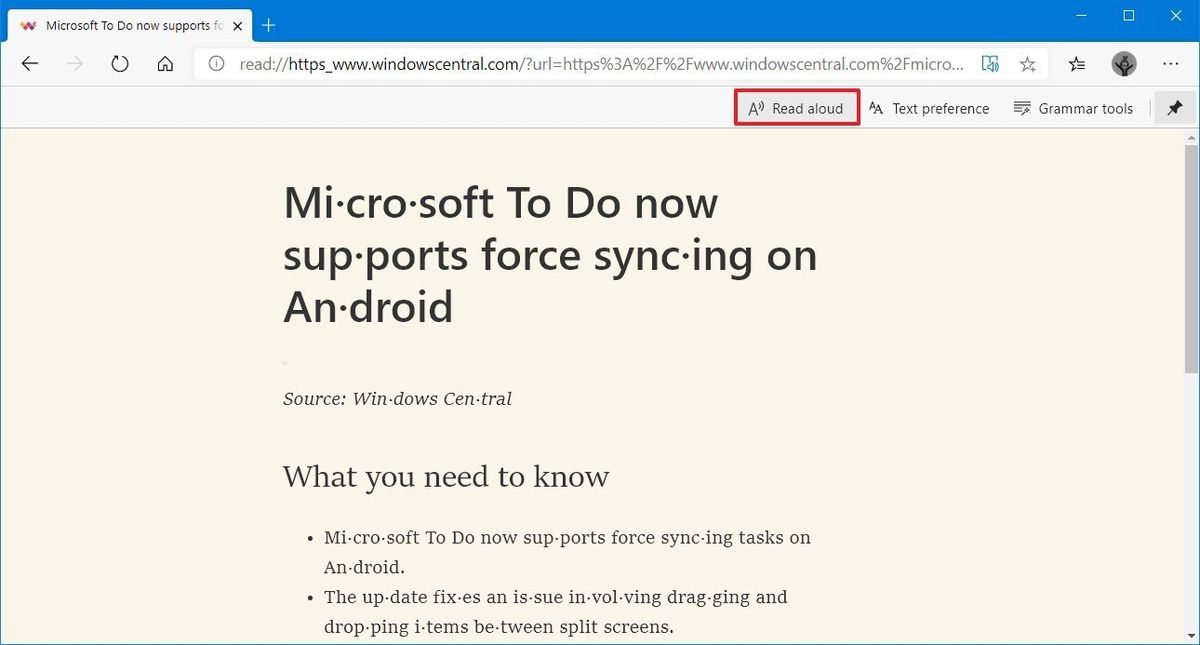Image resolution: width=1200 pixels, height=645 pixels.
Task: Exit the Immersive Reader view
Action: pyautogui.click(x=990, y=63)
